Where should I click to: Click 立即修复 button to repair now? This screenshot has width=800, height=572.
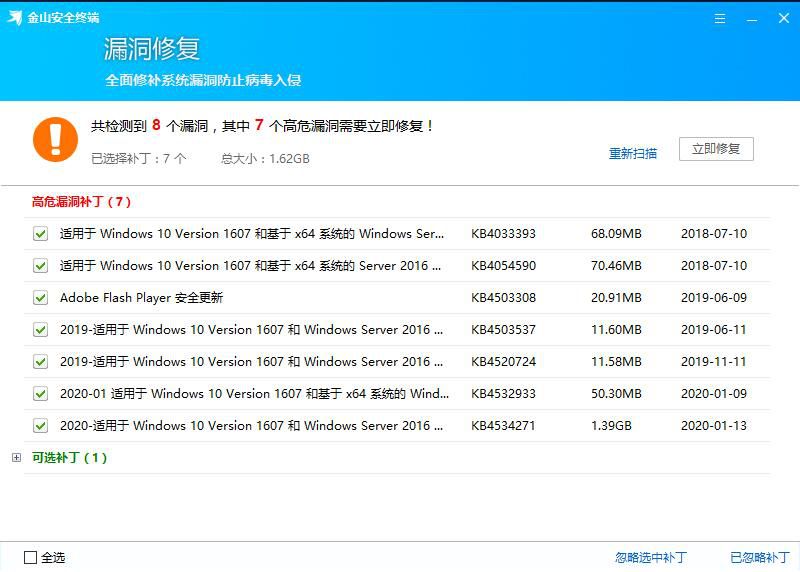[x=716, y=149]
